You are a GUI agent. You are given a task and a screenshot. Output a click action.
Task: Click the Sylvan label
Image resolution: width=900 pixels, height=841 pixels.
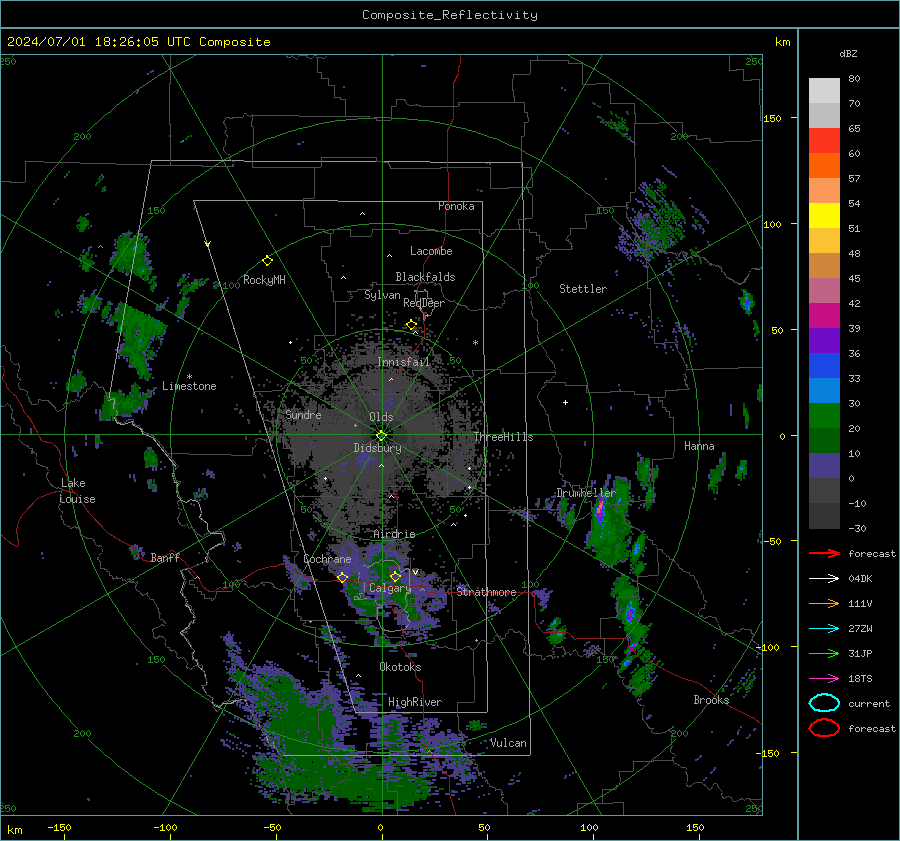coord(382,295)
